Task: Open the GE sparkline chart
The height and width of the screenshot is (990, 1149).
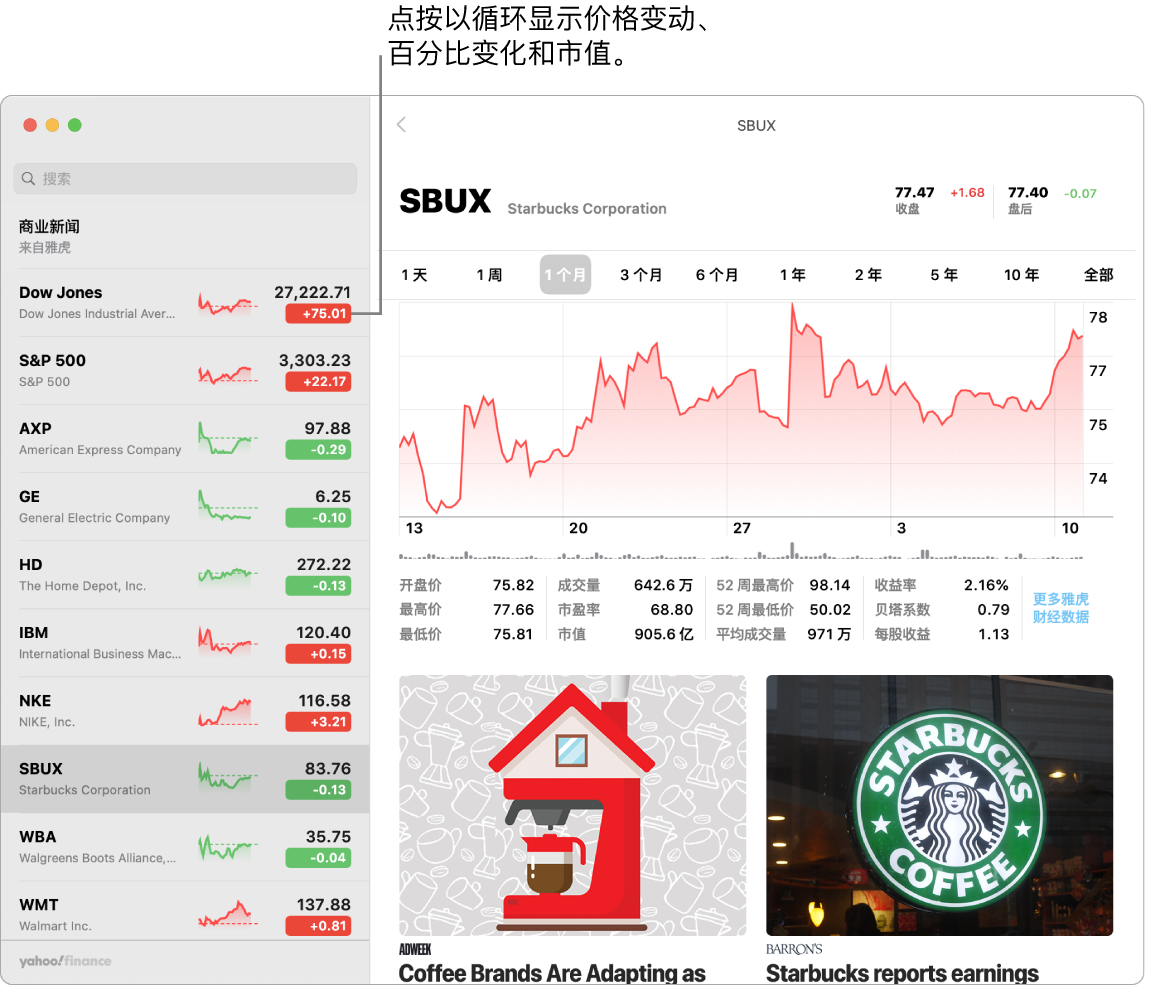Action: point(228,506)
